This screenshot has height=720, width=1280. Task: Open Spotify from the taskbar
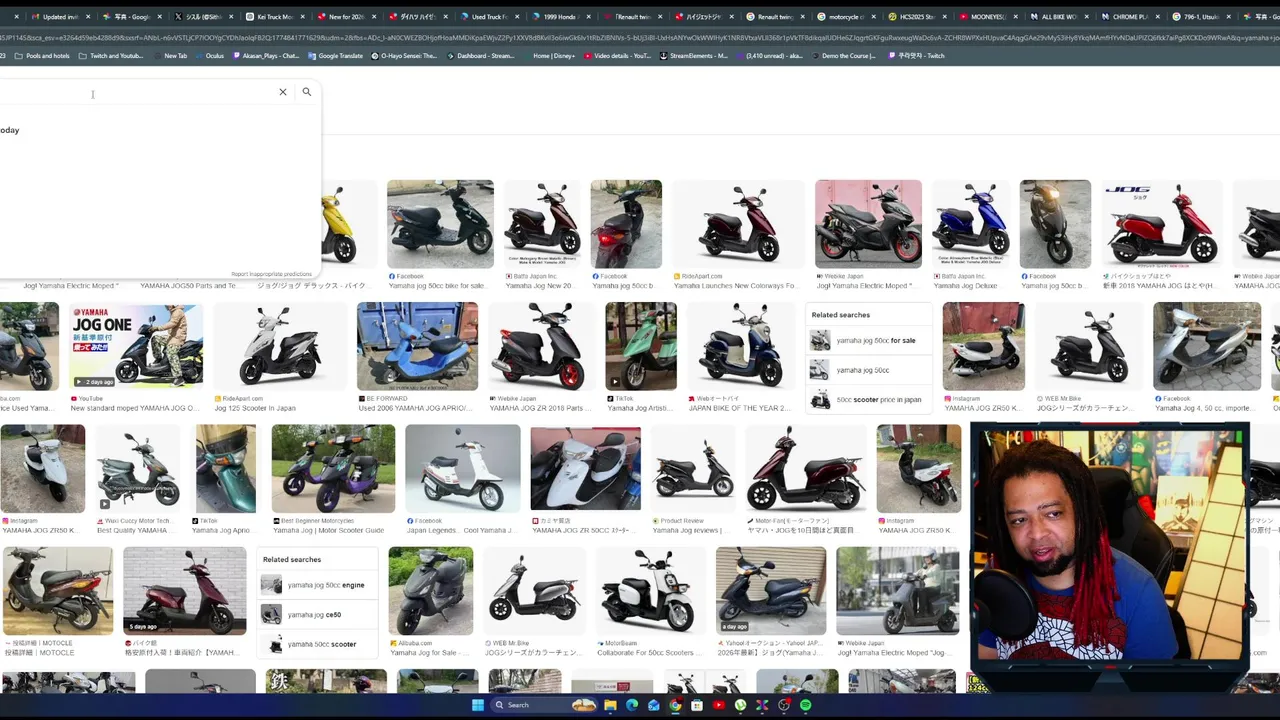[806, 705]
